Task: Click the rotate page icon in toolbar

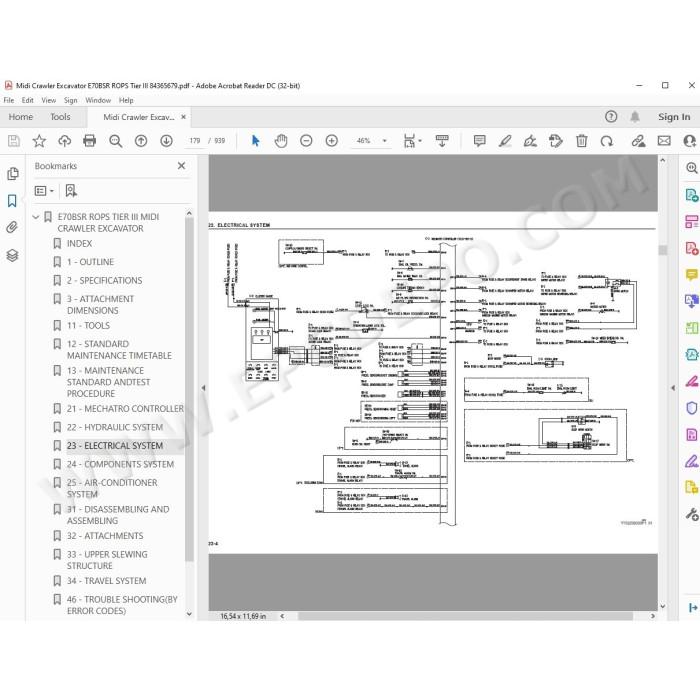Action: [x=607, y=141]
